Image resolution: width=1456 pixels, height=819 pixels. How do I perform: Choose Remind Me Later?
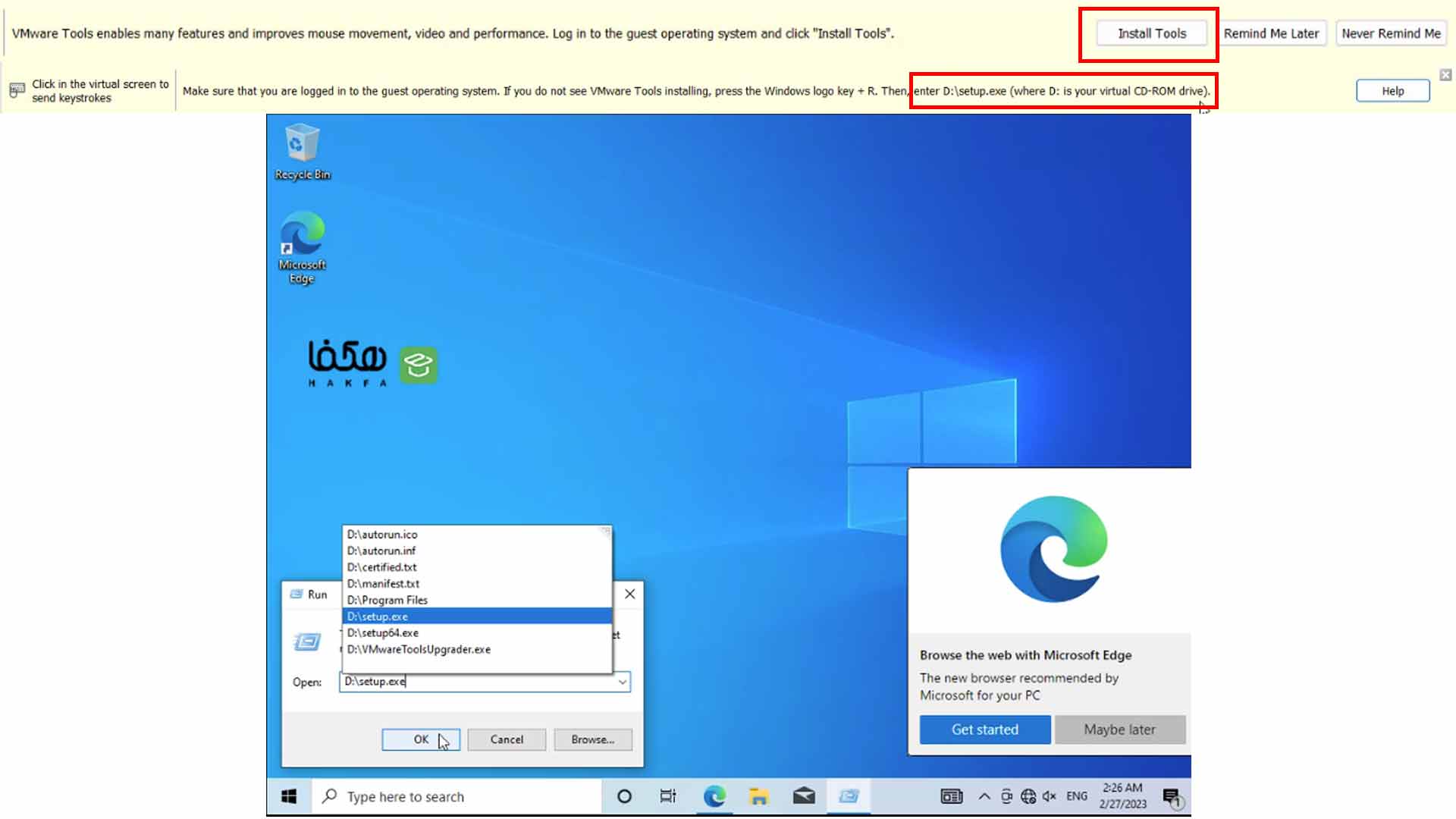1271,33
